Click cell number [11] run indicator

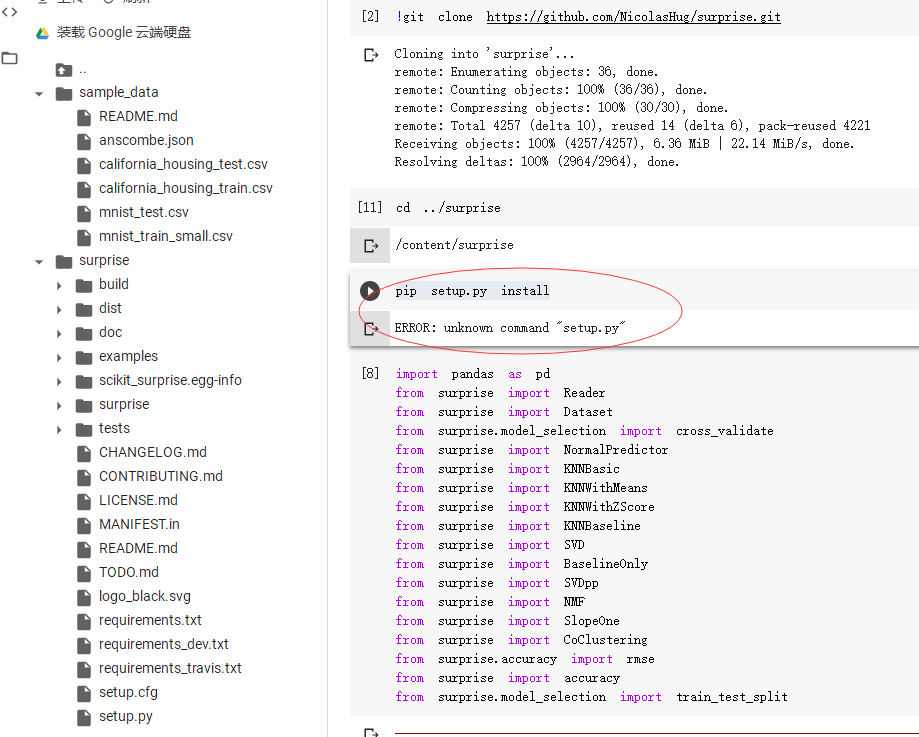(370, 207)
